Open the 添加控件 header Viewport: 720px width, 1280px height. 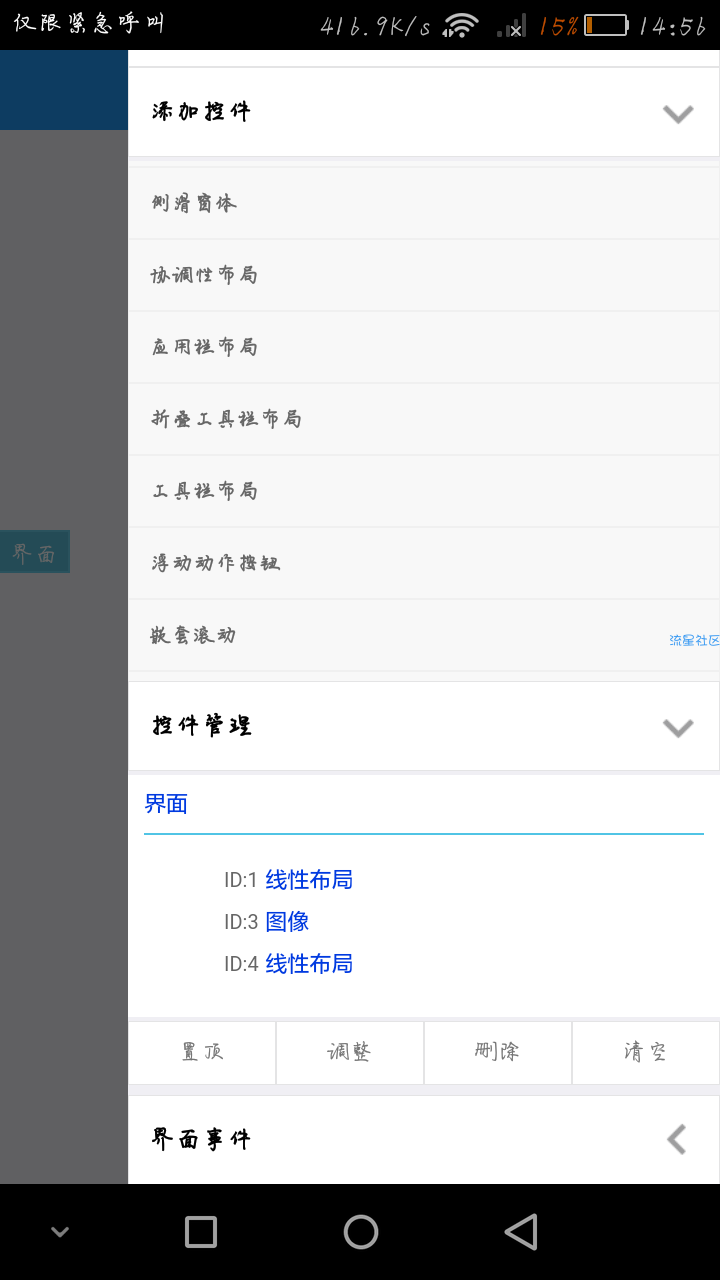(424, 112)
